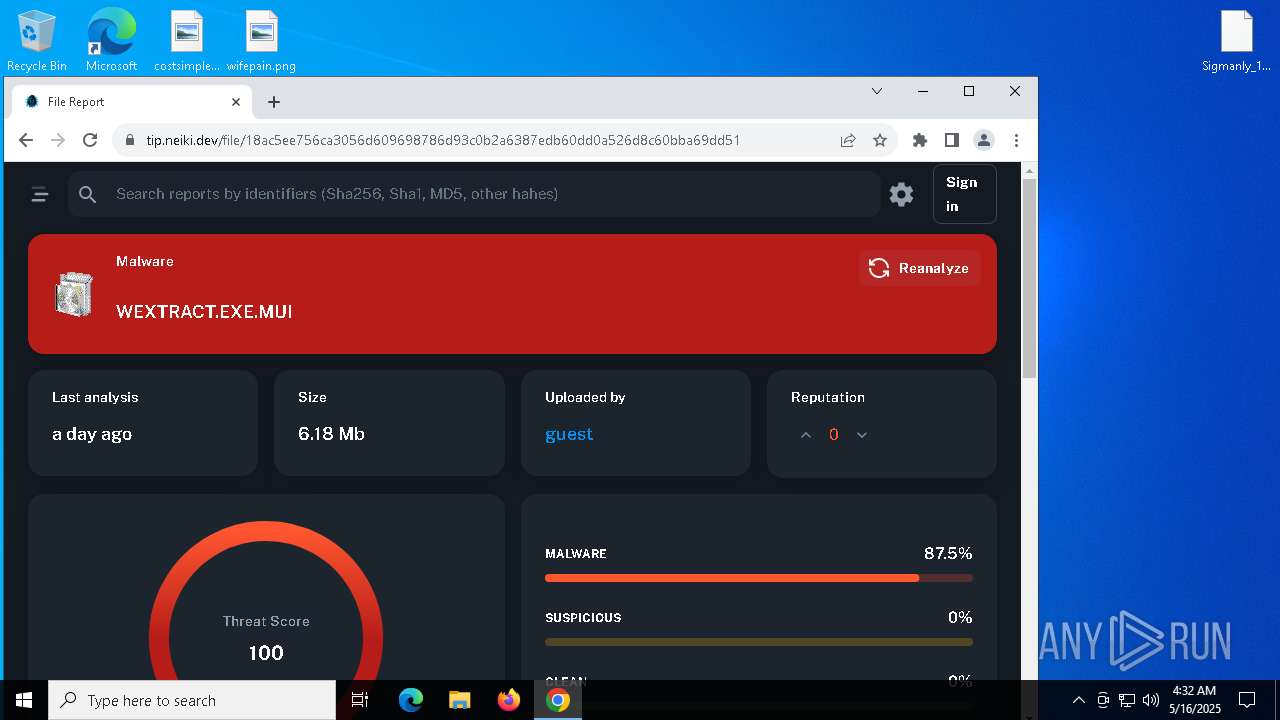
Task: Click the MALWARE percentage bar
Action: tap(758, 578)
